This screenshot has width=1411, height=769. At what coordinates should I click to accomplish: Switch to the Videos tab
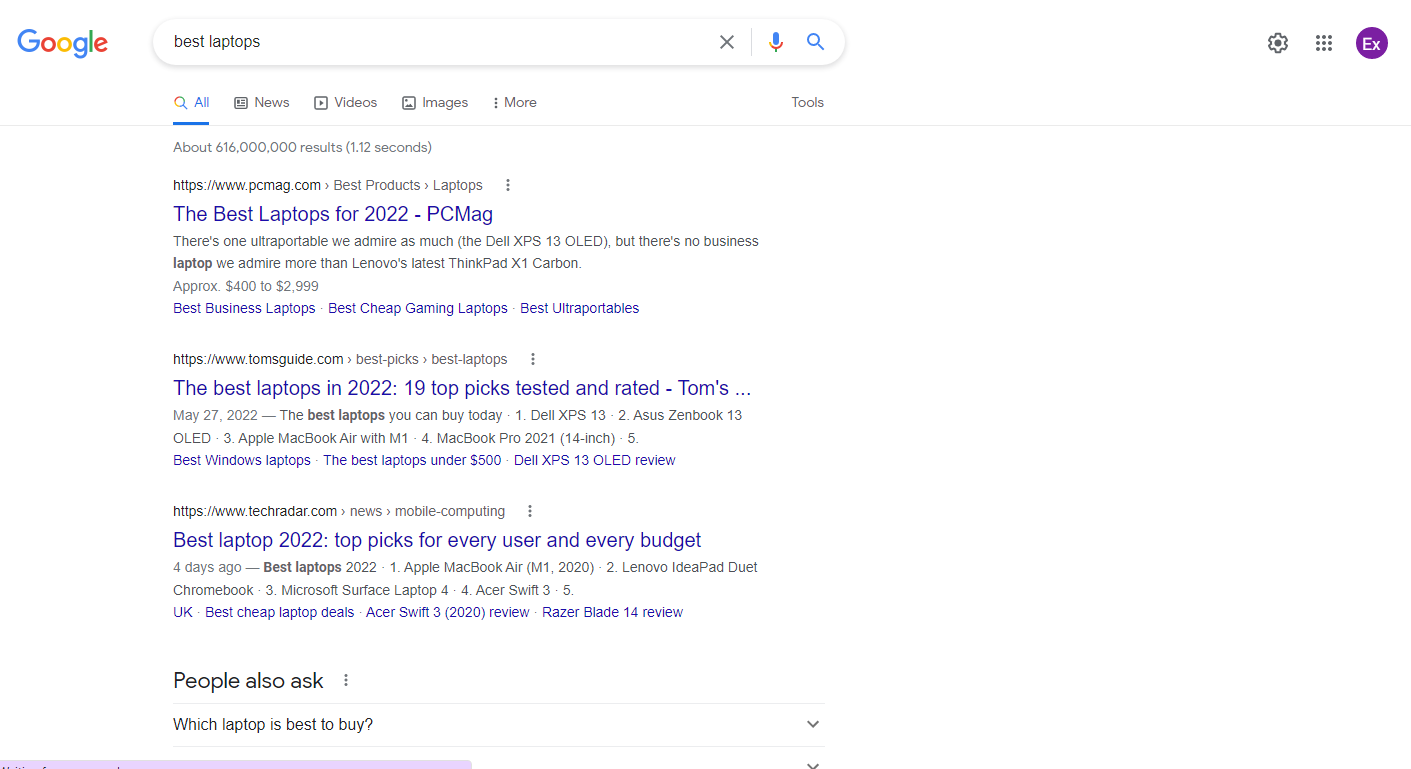pos(346,102)
